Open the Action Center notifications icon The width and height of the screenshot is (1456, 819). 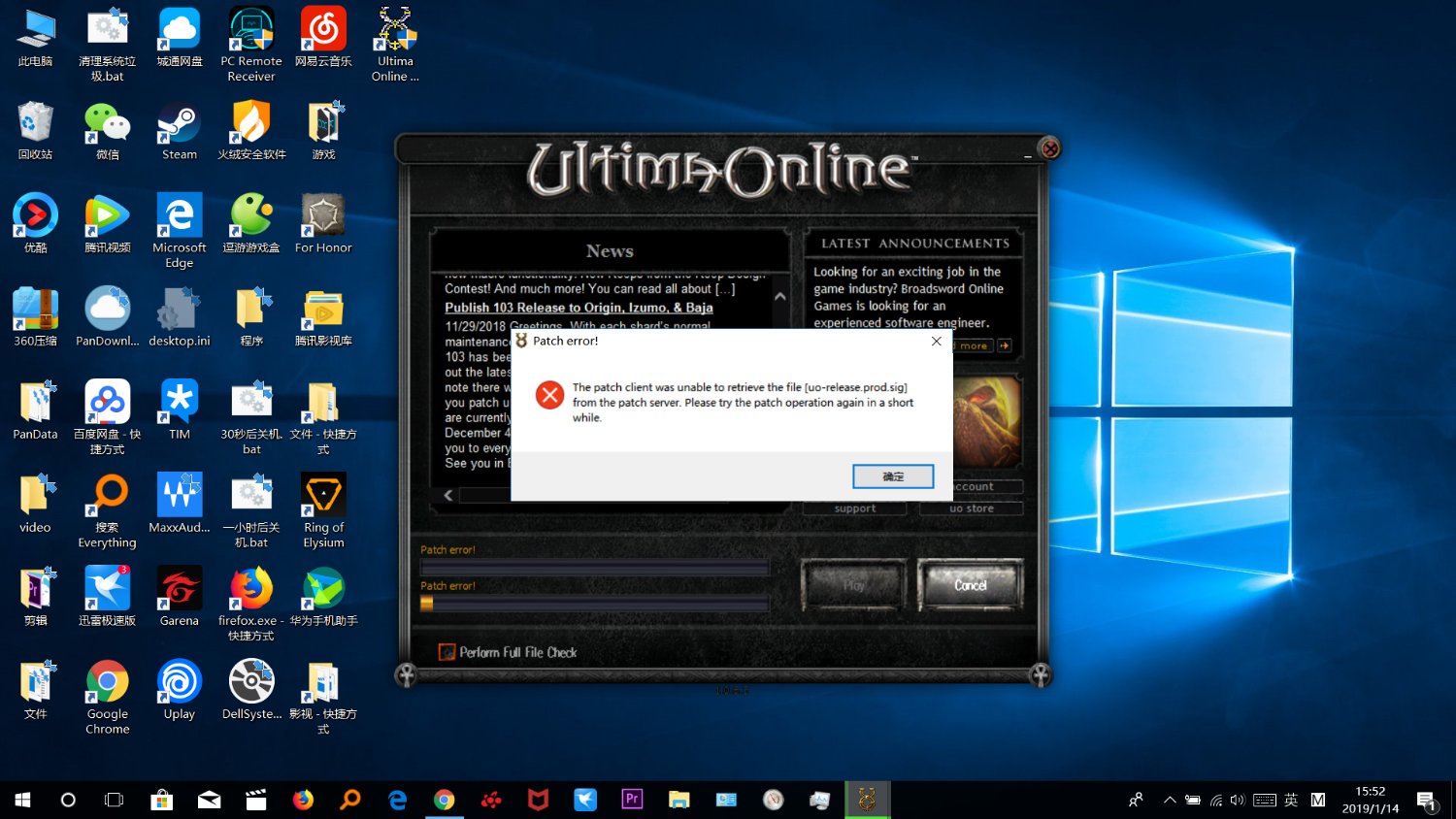point(1427,800)
